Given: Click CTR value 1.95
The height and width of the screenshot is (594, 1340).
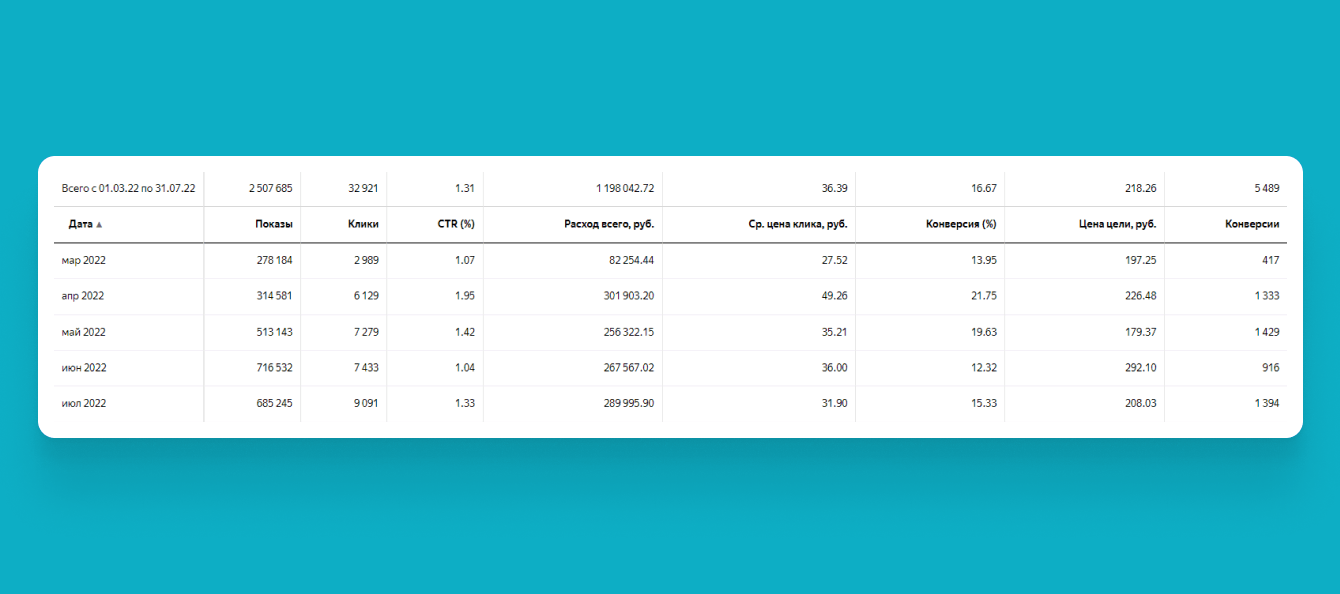Looking at the screenshot, I should (x=465, y=296).
